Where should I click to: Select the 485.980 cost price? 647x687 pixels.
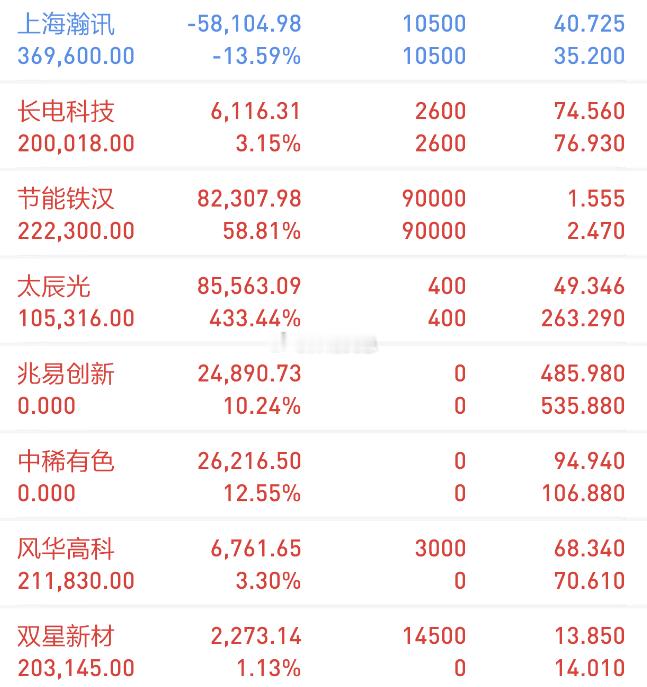click(x=583, y=374)
